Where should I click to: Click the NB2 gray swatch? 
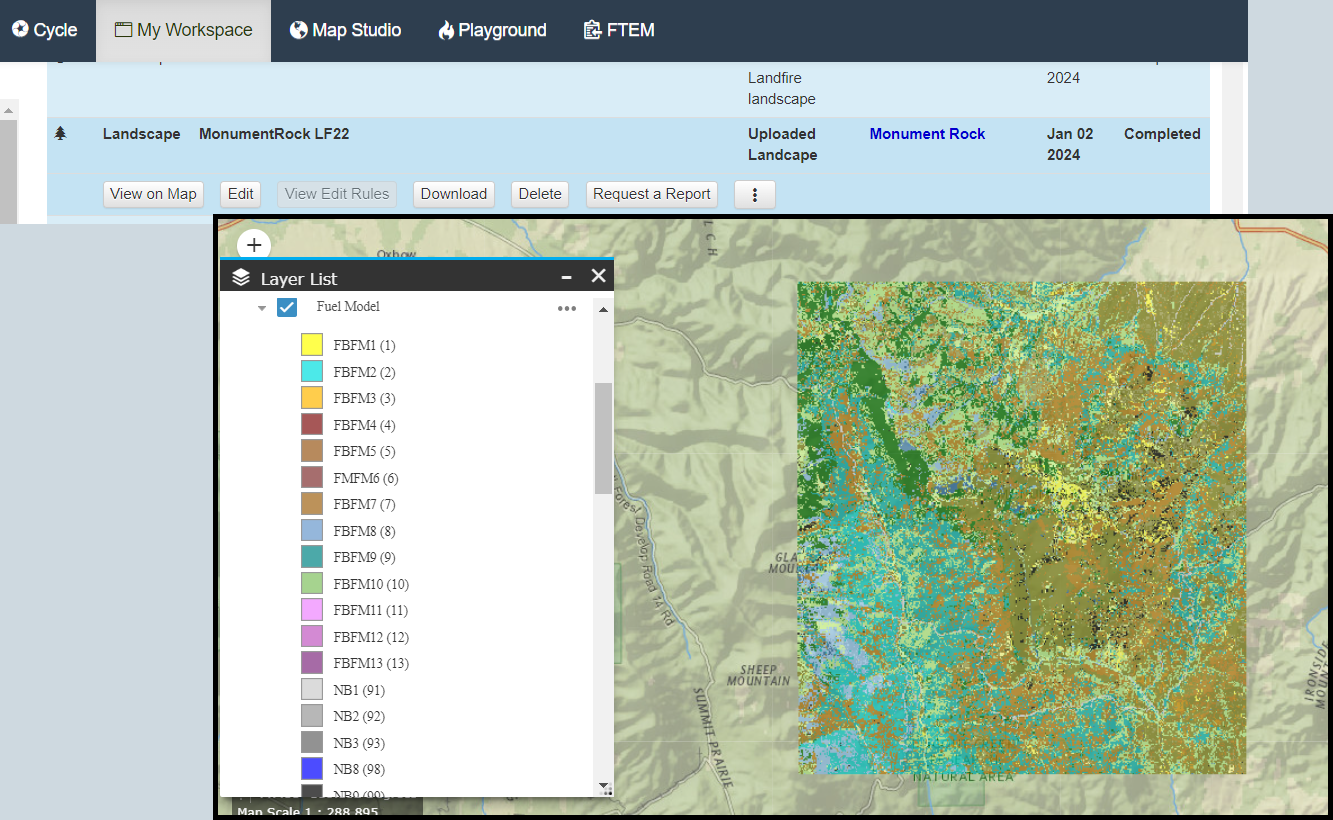pyautogui.click(x=312, y=716)
